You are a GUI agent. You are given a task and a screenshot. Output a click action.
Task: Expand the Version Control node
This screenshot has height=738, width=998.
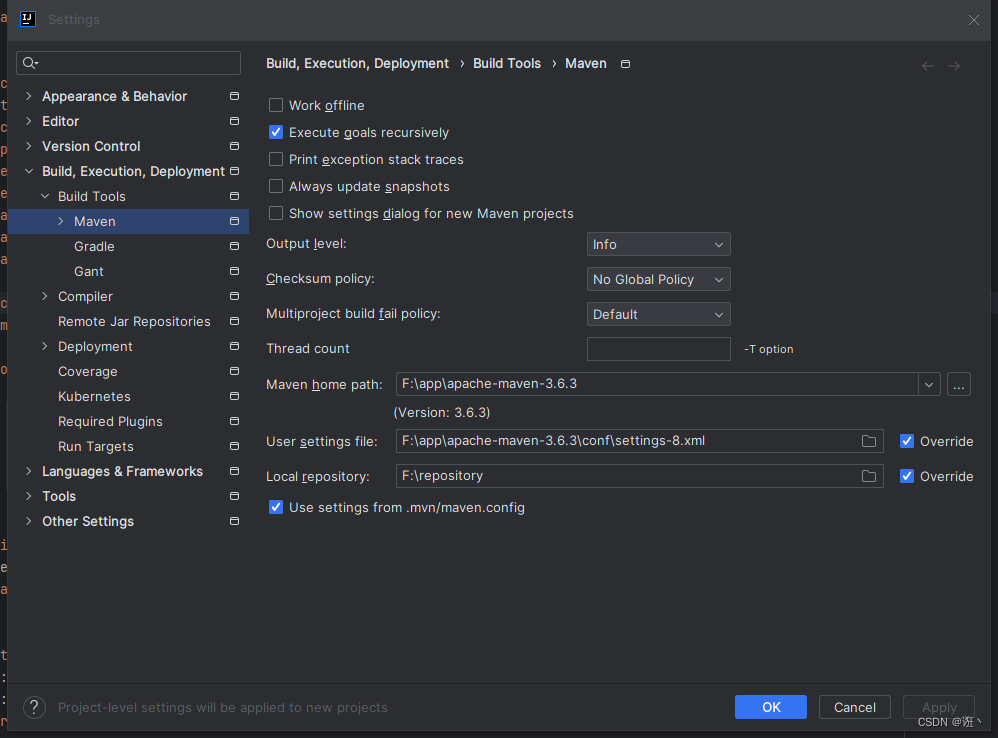[29, 146]
